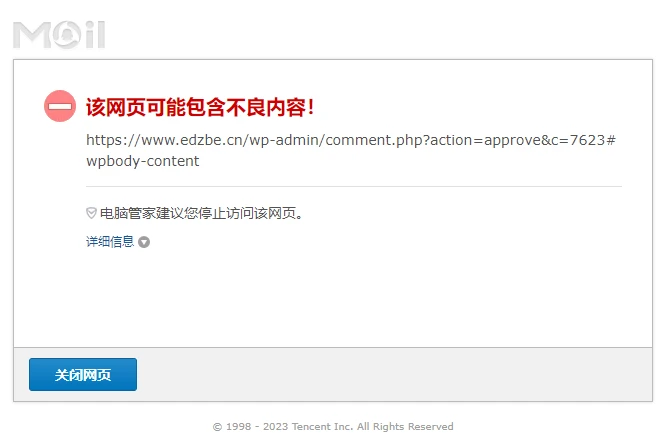669x445 pixels.
Task: Click the QQ Mail logo
Action: pyautogui.click(x=59, y=35)
